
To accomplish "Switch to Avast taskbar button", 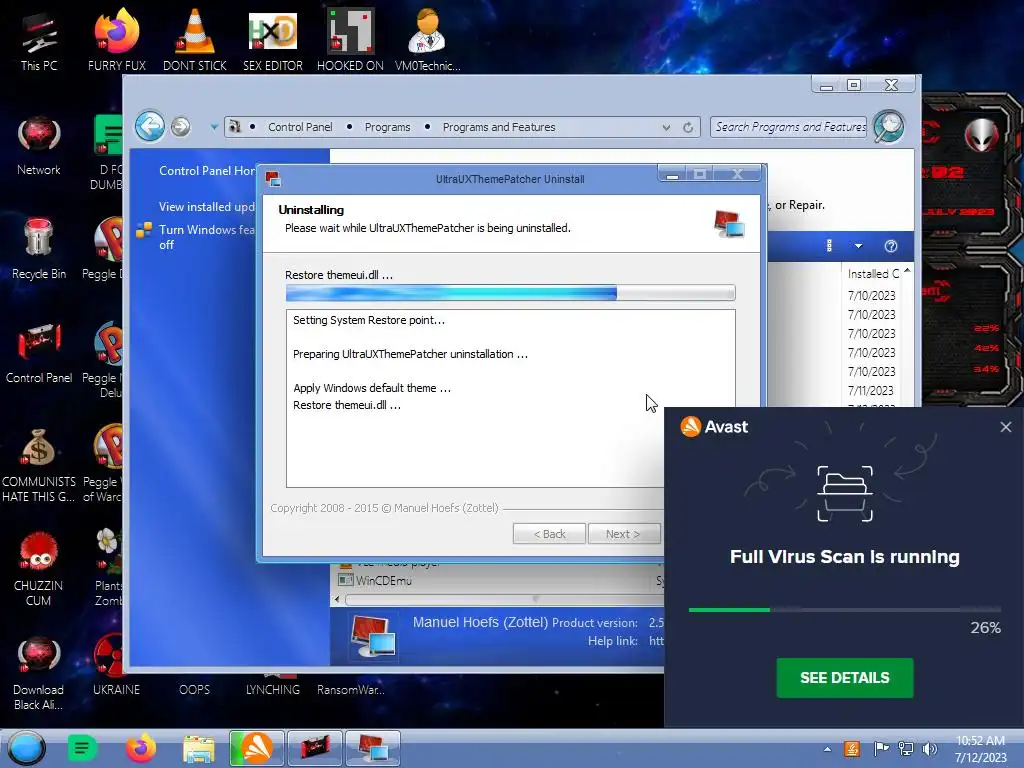I will coord(257,748).
